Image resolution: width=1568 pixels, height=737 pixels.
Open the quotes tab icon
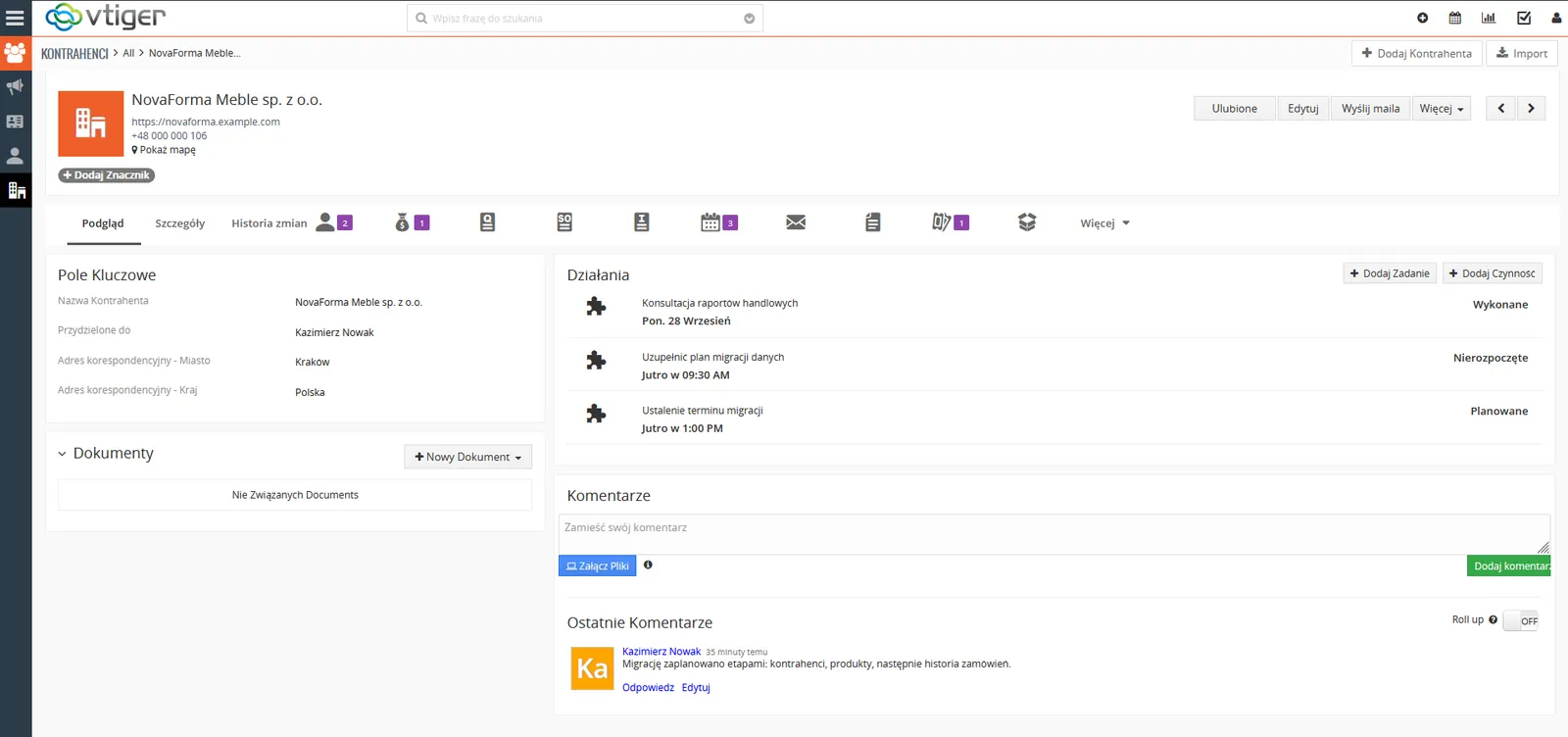[x=487, y=222]
